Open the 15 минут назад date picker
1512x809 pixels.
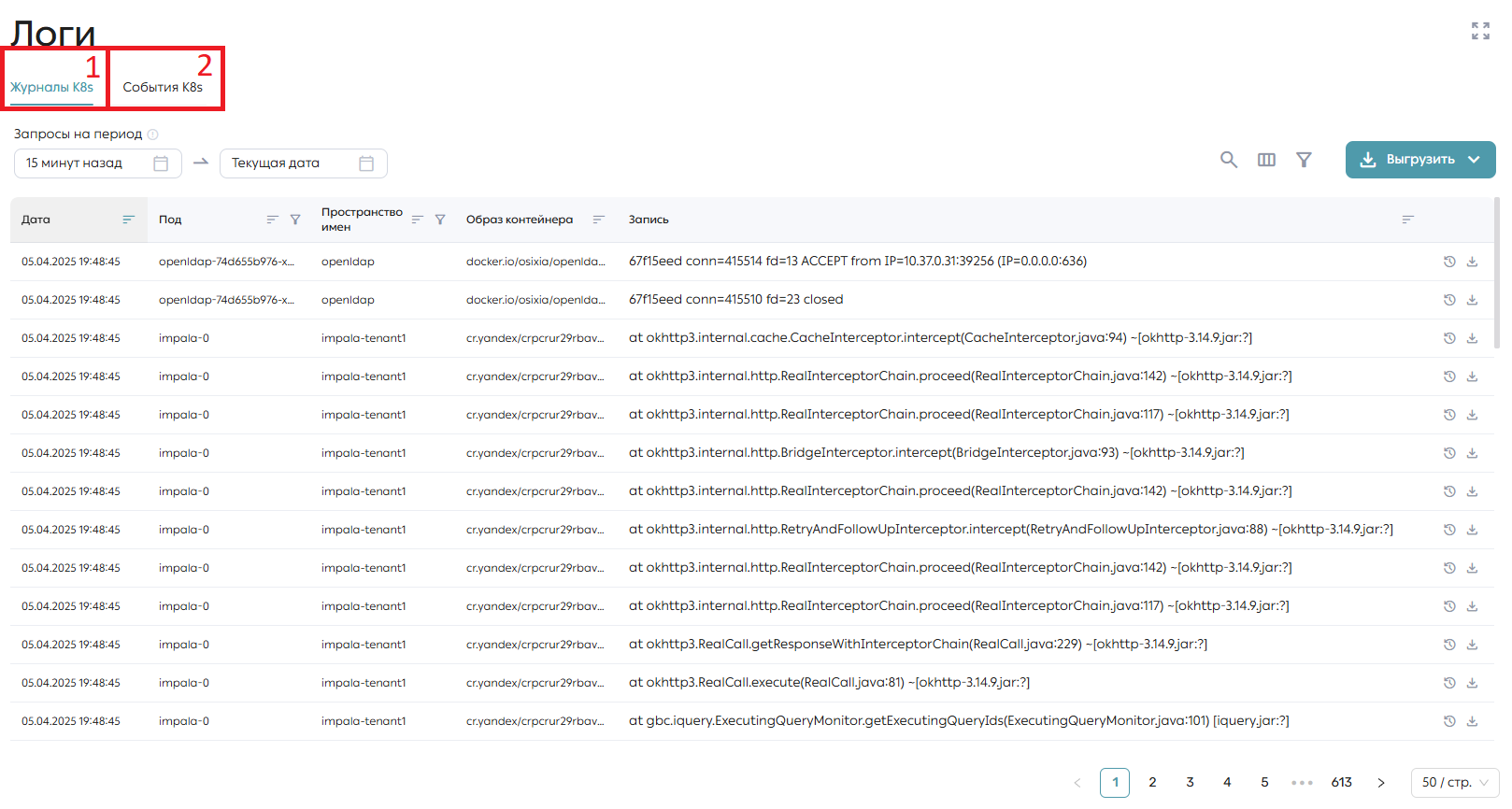click(97, 163)
